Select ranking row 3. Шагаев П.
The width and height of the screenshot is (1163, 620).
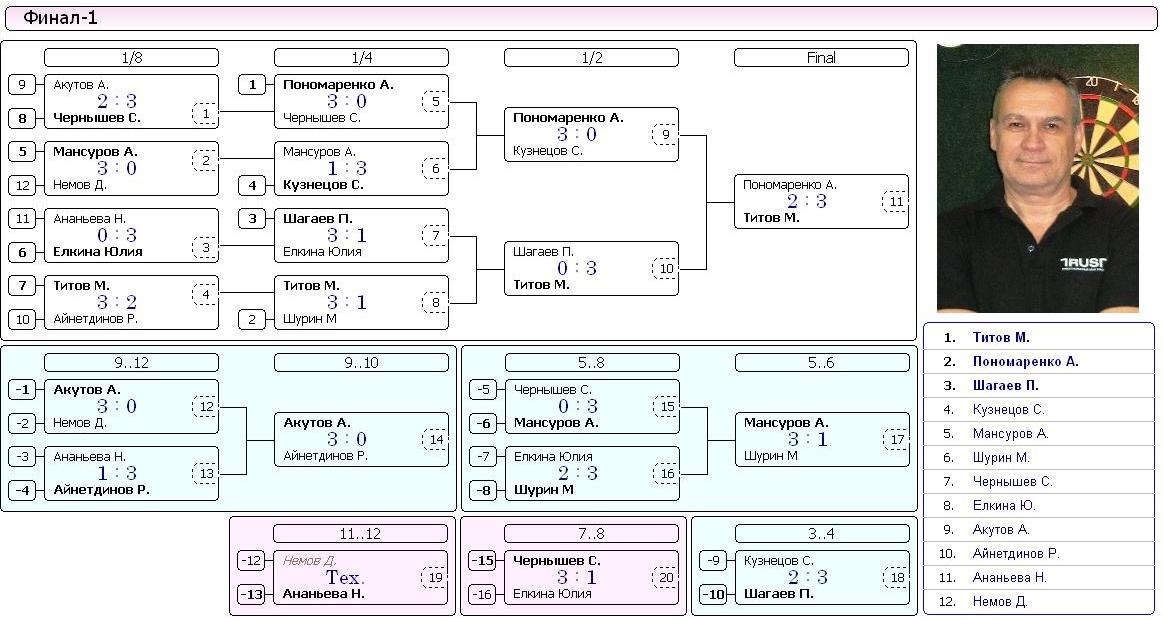click(x=1038, y=386)
